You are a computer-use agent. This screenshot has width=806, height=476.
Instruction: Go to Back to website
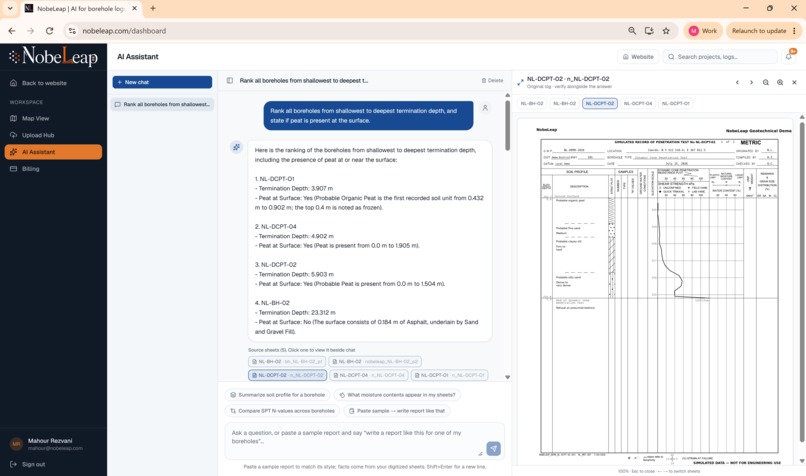pyautogui.click(x=39, y=83)
